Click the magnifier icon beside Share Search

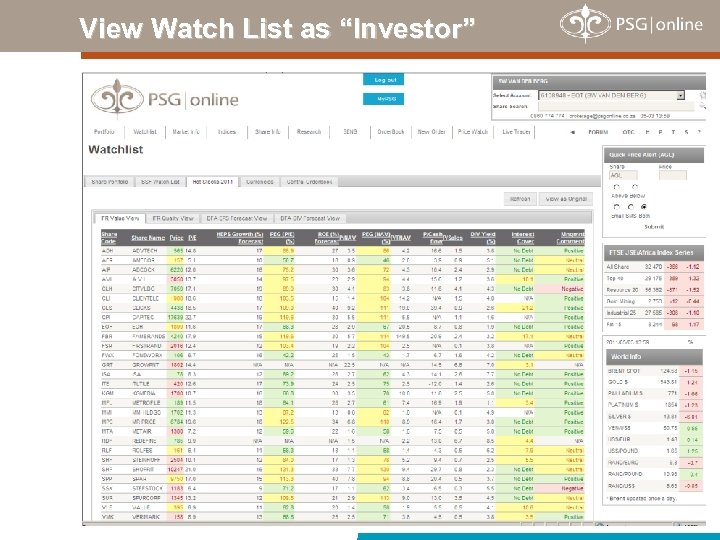702,106
